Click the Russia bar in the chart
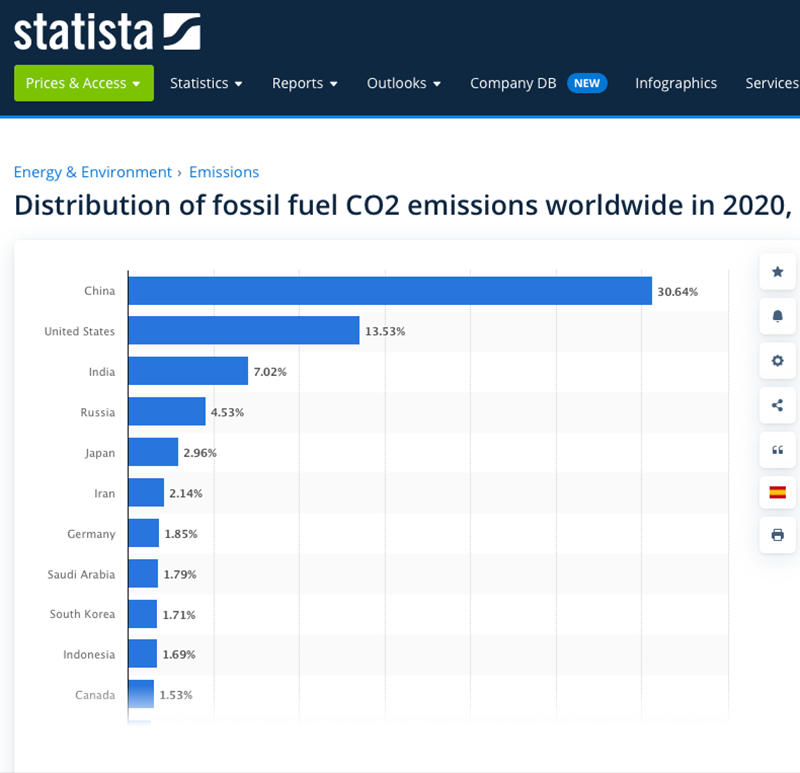Screen dimensions: 800x773 (167, 411)
